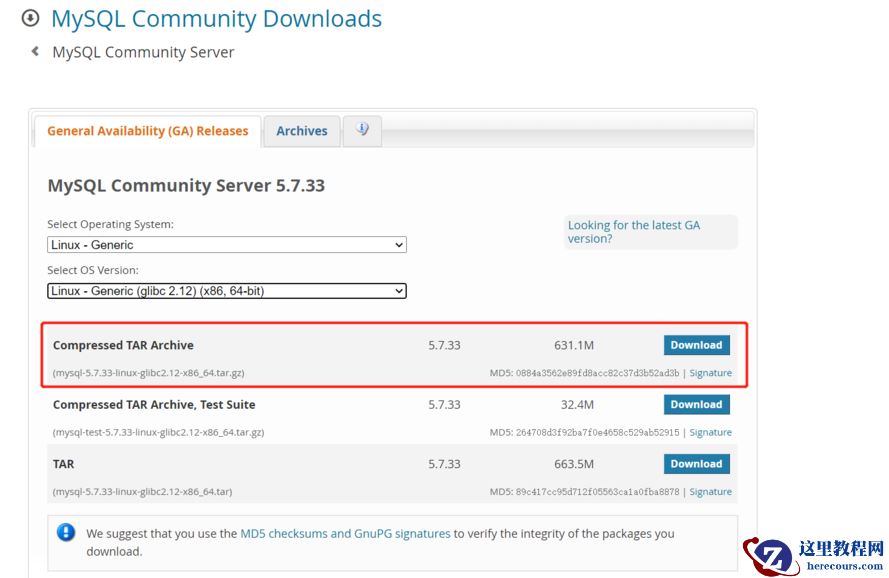Select the General Availability (GA) Releases tab
Image resolution: width=889 pixels, height=578 pixels.
pyautogui.click(x=146, y=130)
